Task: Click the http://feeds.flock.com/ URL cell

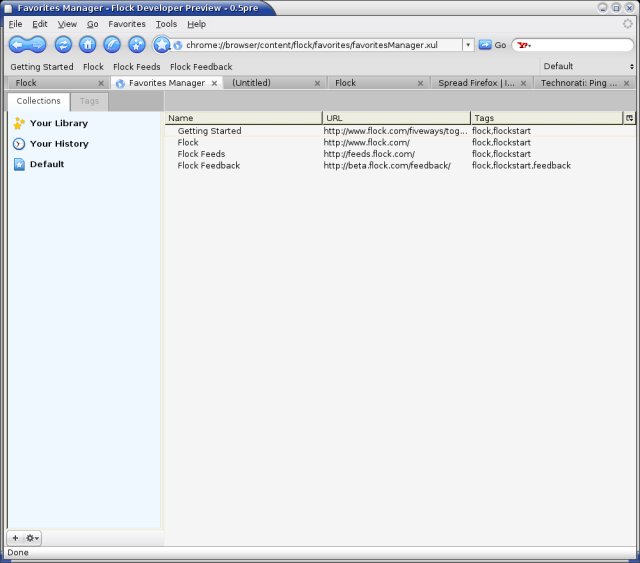Action: 369,154
